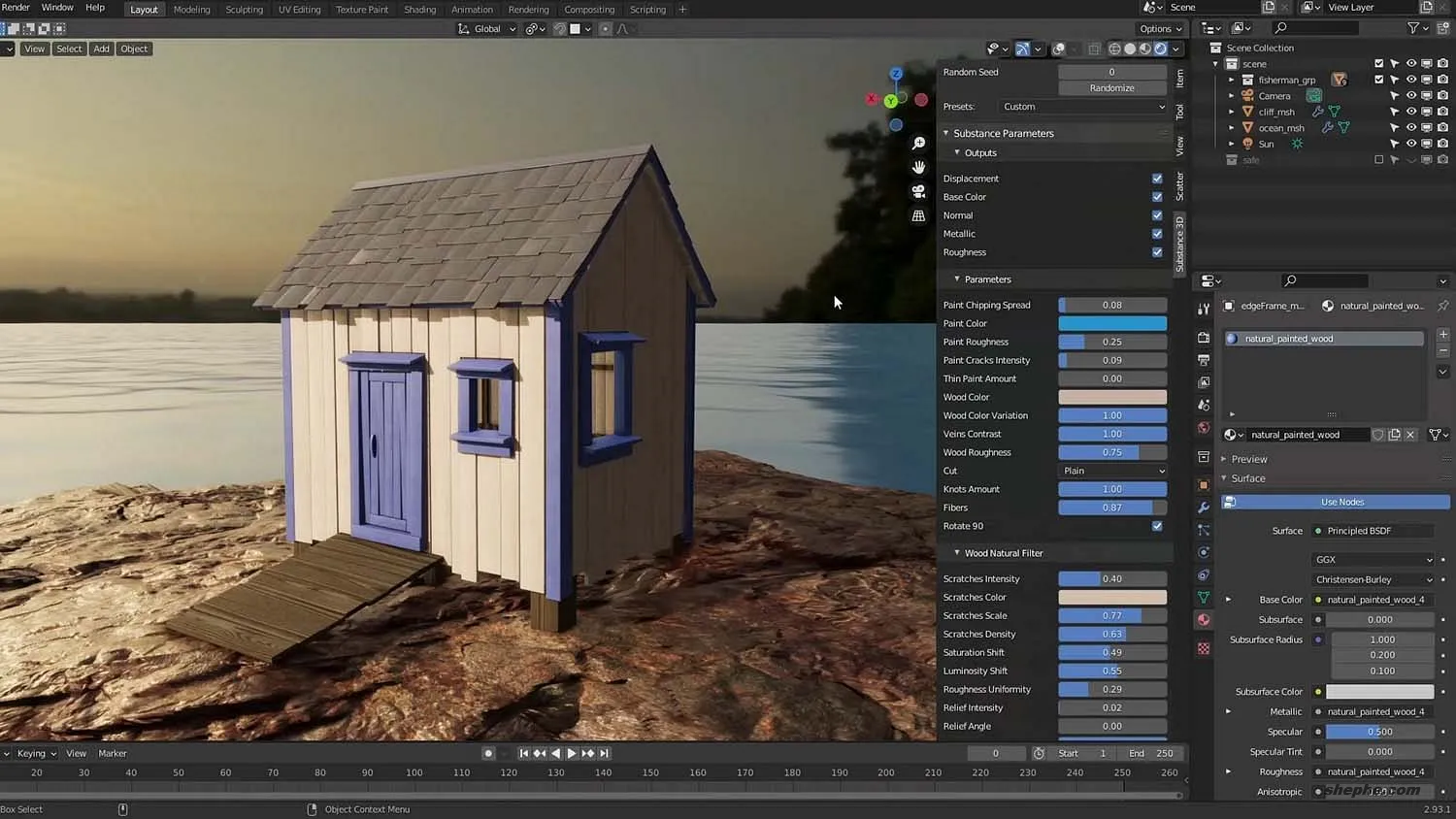Select the Modifier Properties wrench icon

(x=1203, y=507)
